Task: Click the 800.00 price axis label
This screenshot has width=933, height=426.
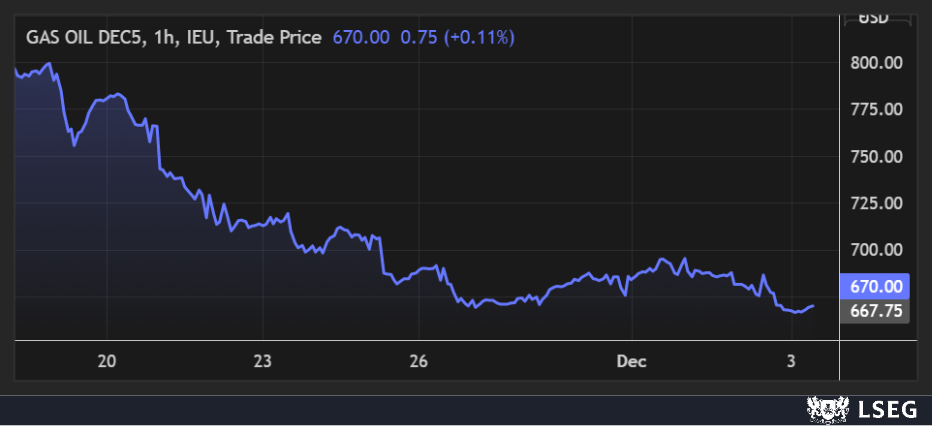Action: point(876,63)
